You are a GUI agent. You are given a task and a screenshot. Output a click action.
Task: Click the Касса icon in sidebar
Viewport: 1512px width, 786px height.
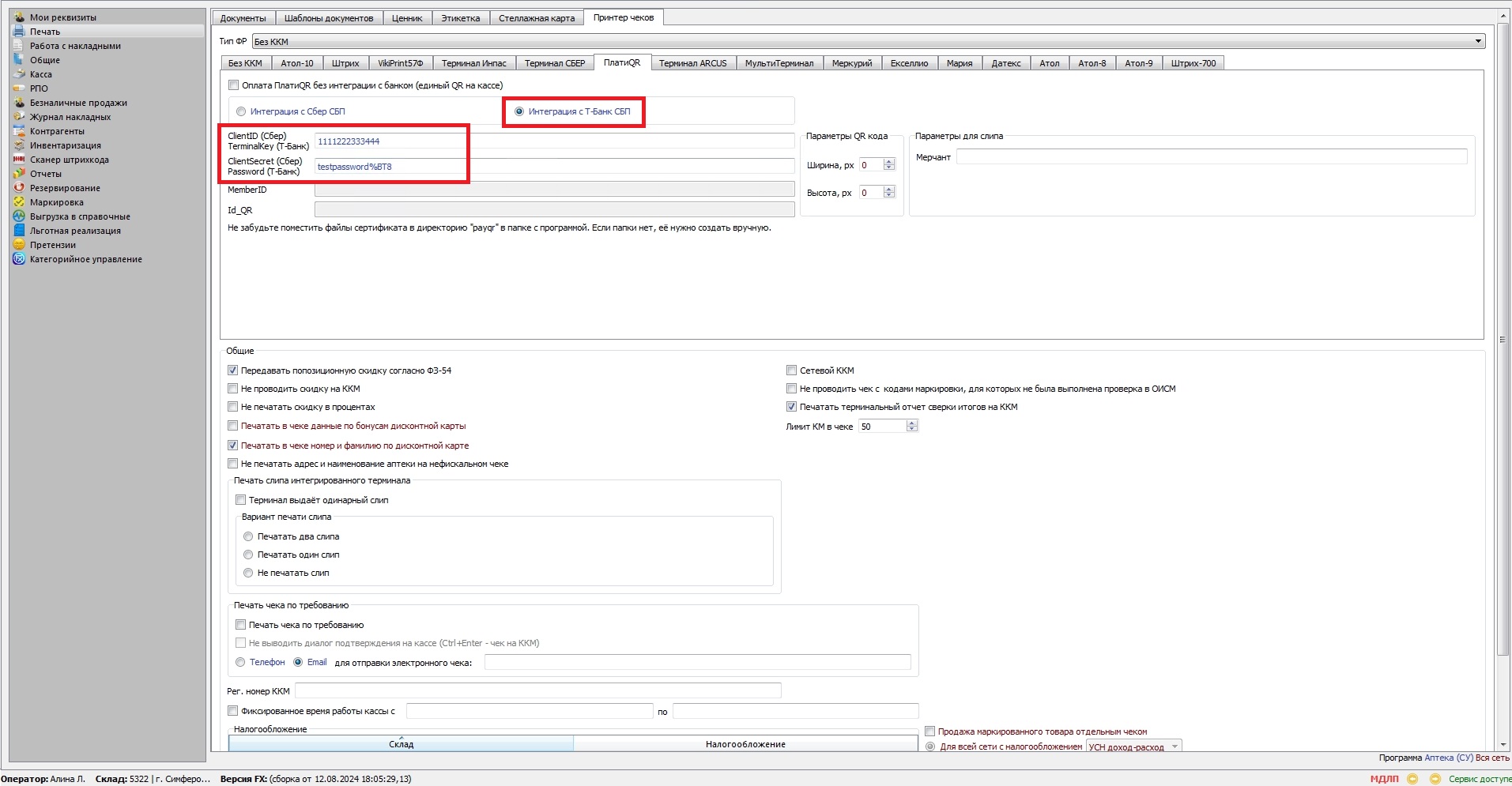click(x=19, y=74)
